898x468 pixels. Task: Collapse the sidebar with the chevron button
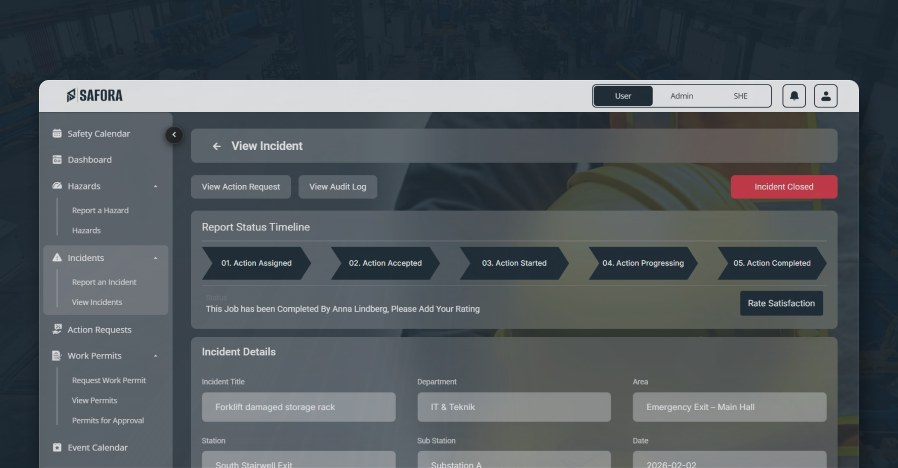coord(174,134)
